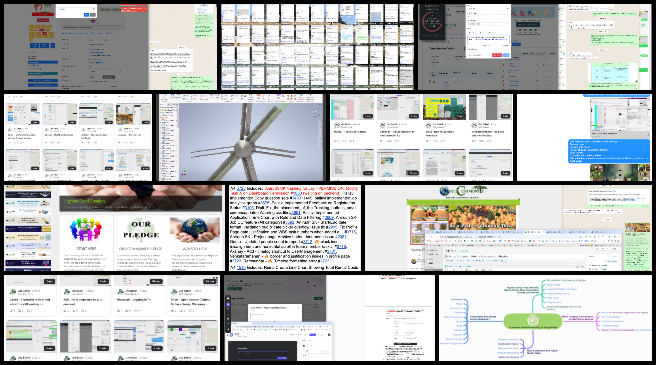The height and width of the screenshot is (365, 656).
Task: Select the colorful circle of people graphic
Action: [x=86, y=229]
